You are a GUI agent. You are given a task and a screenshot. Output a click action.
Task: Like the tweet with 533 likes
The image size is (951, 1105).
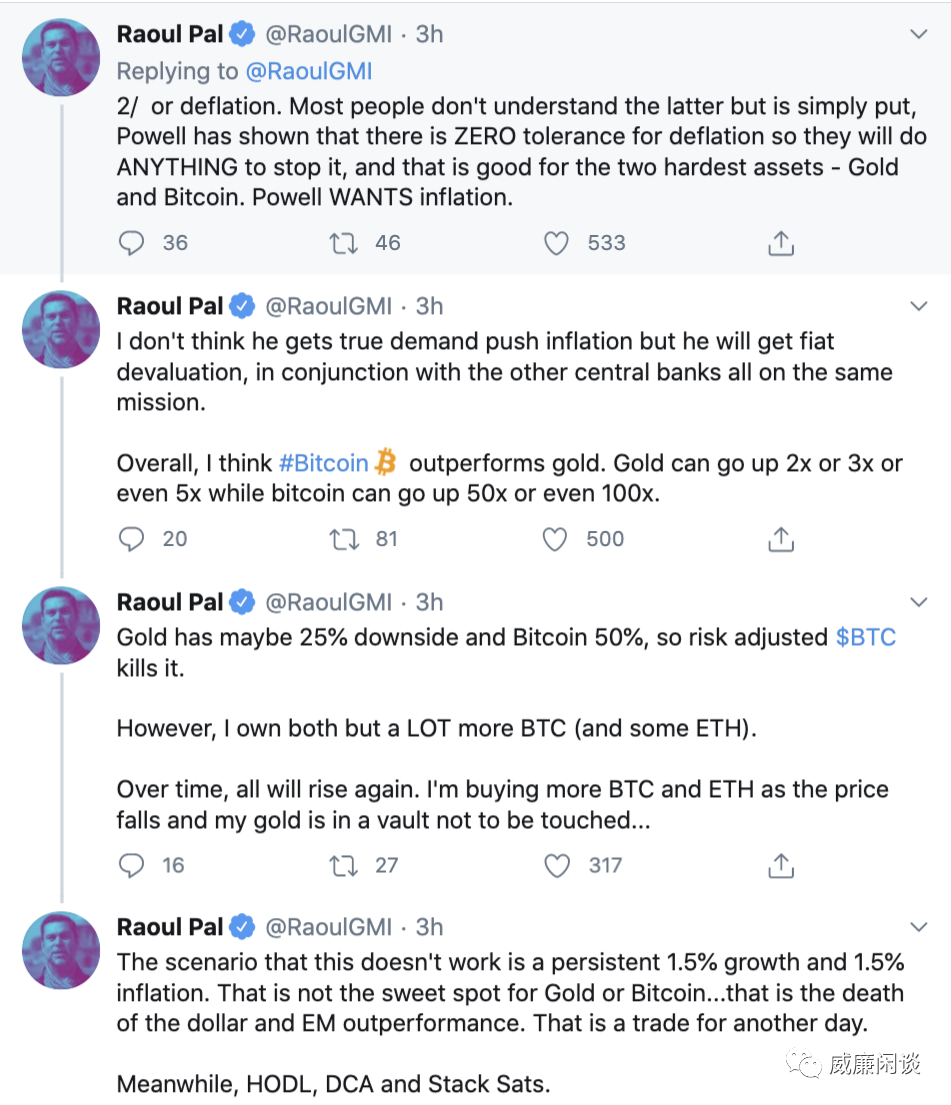pyautogui.click(x=556, y=243)
